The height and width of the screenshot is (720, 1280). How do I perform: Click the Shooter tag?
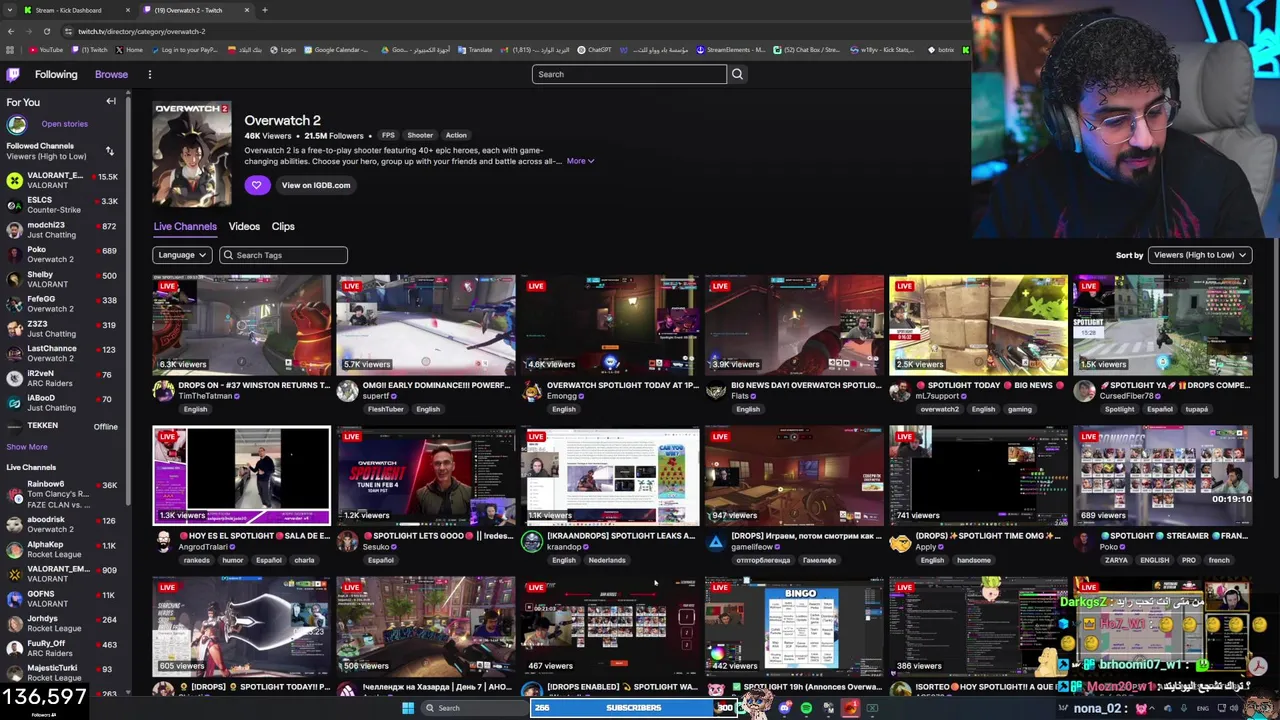[x=420, y=135]
